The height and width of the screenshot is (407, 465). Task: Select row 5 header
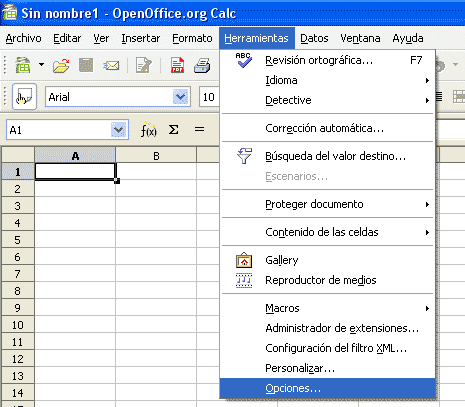pos(18,240)
